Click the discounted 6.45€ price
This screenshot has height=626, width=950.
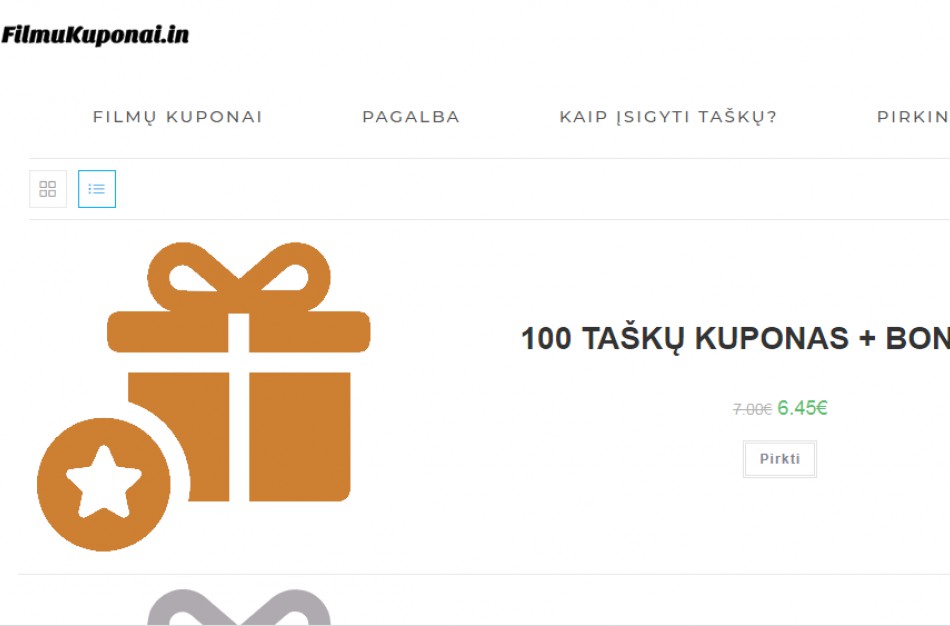(802, 408)
